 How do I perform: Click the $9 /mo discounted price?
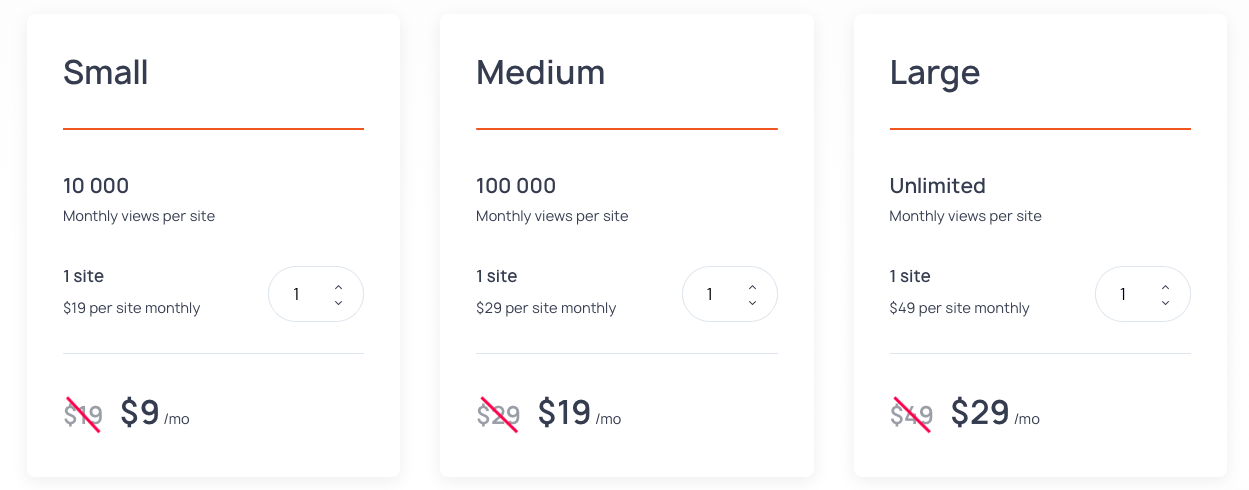pos(155,412)
